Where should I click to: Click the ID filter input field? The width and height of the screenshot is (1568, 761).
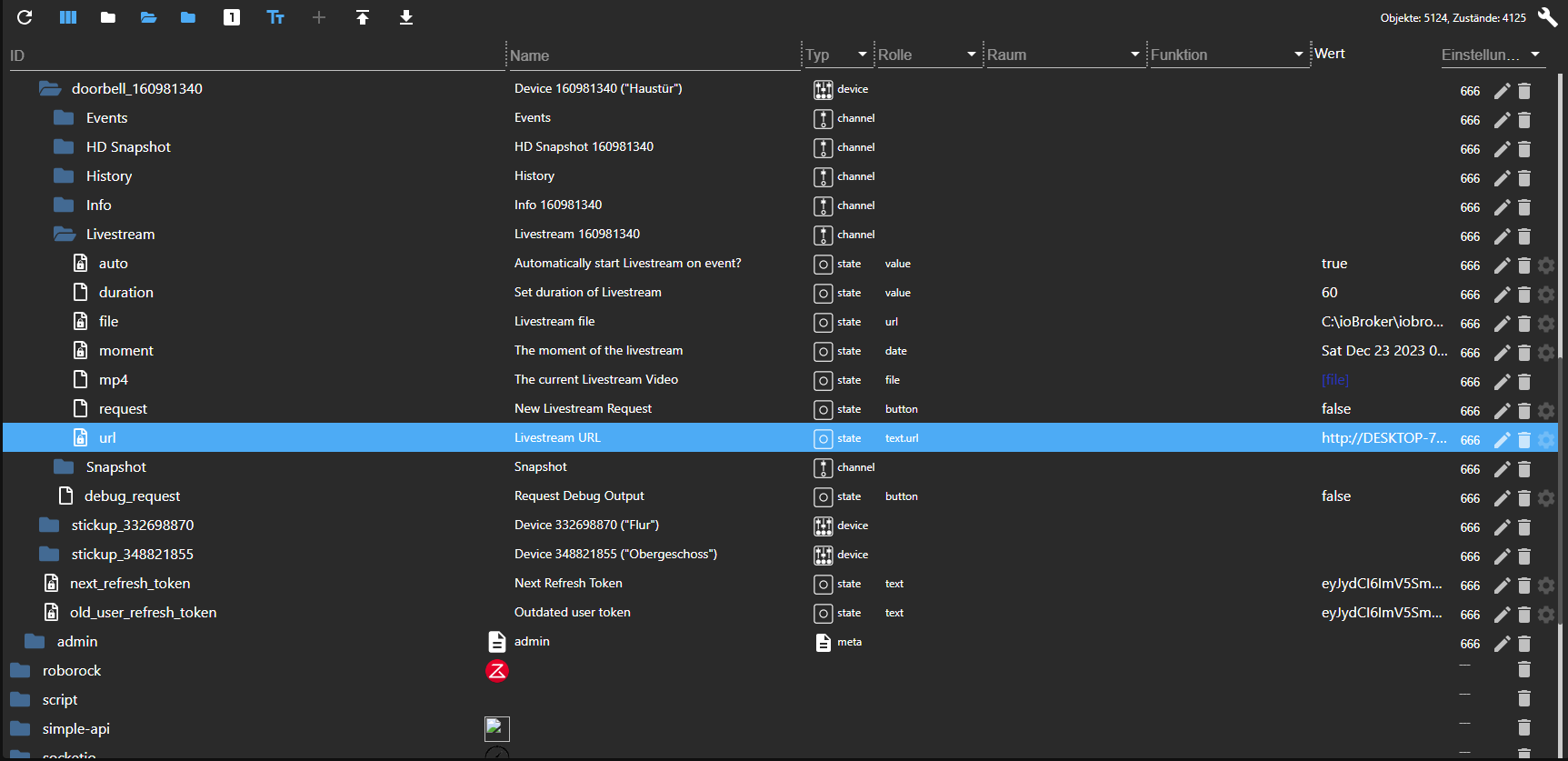(255, 55)
